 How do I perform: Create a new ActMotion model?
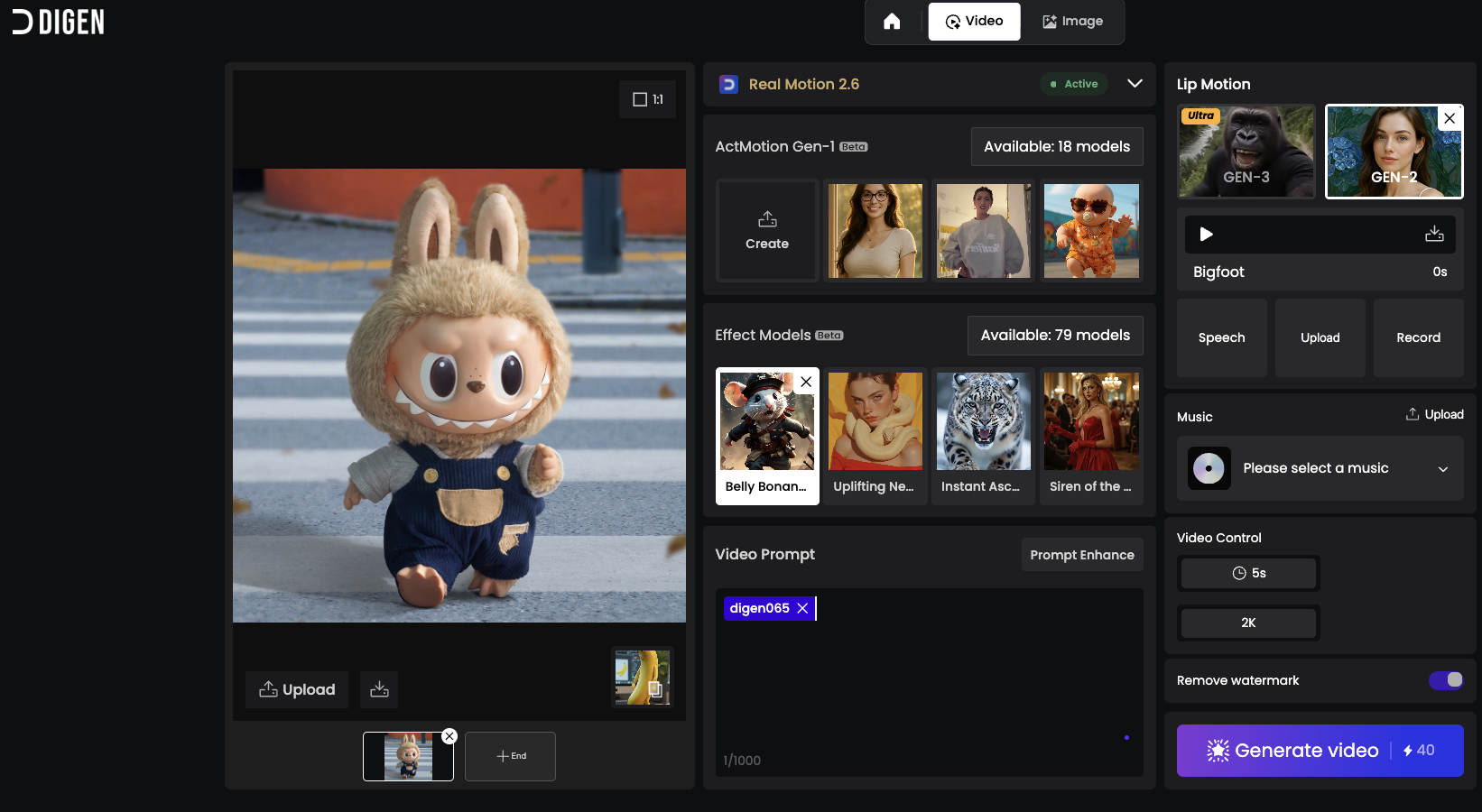(x=767, y=230)
